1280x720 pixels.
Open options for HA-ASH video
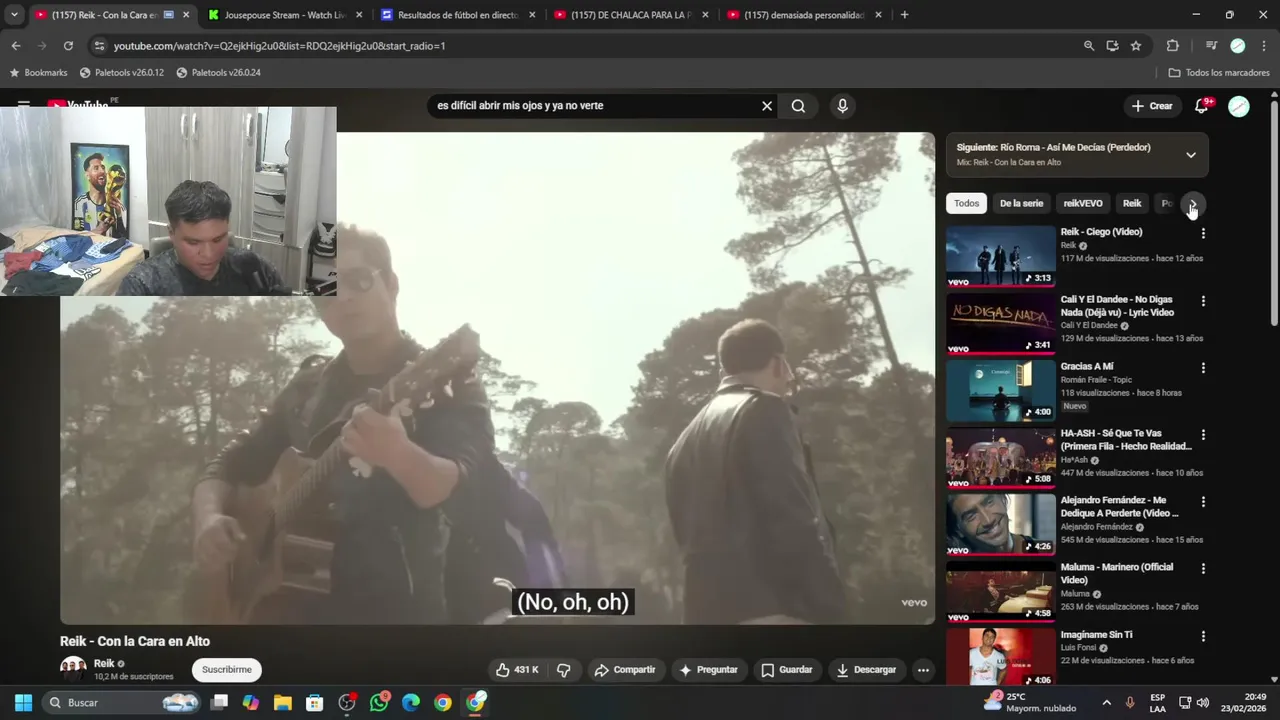click(x=1203, y=435)
